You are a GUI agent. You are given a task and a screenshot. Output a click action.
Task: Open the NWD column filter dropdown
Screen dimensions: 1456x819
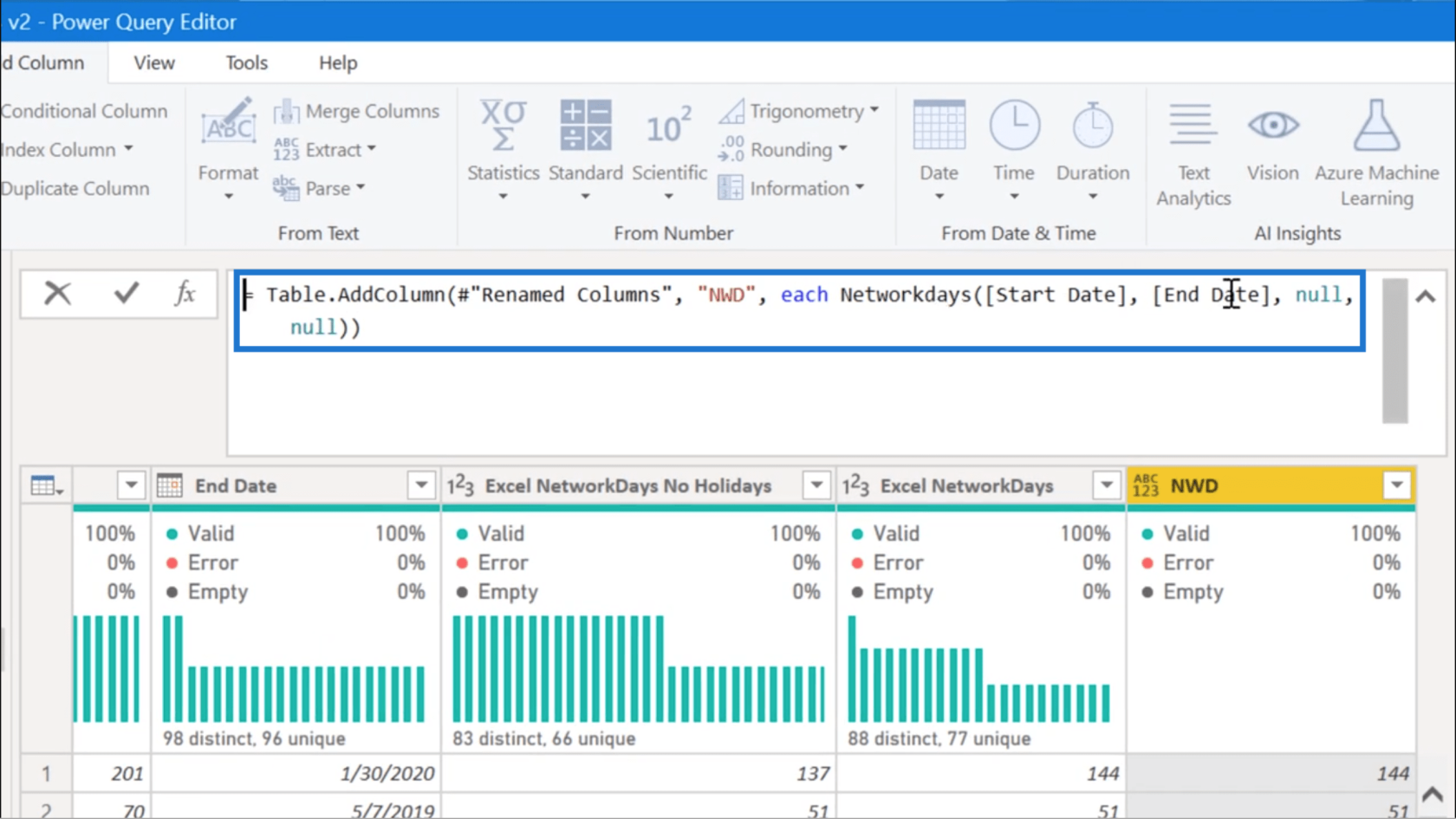pos(1397,485)
